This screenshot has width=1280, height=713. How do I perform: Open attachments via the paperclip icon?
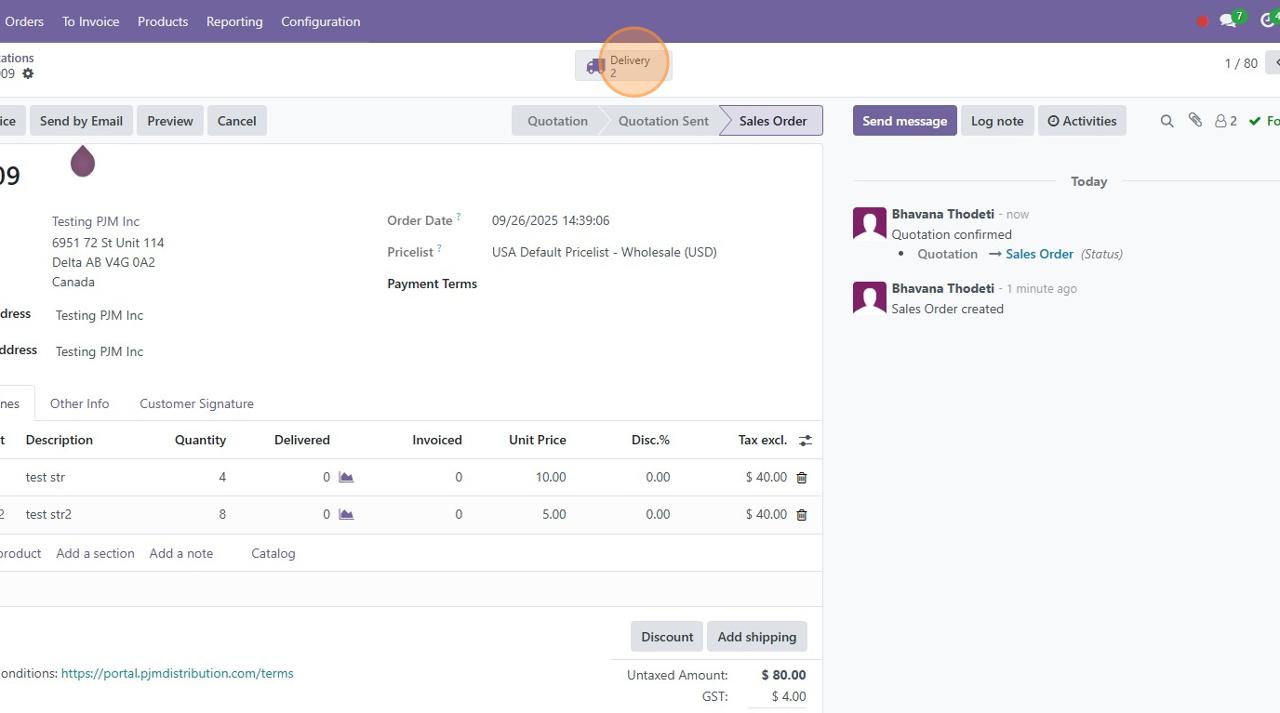pyautogui.click(x=1195, y=120)
